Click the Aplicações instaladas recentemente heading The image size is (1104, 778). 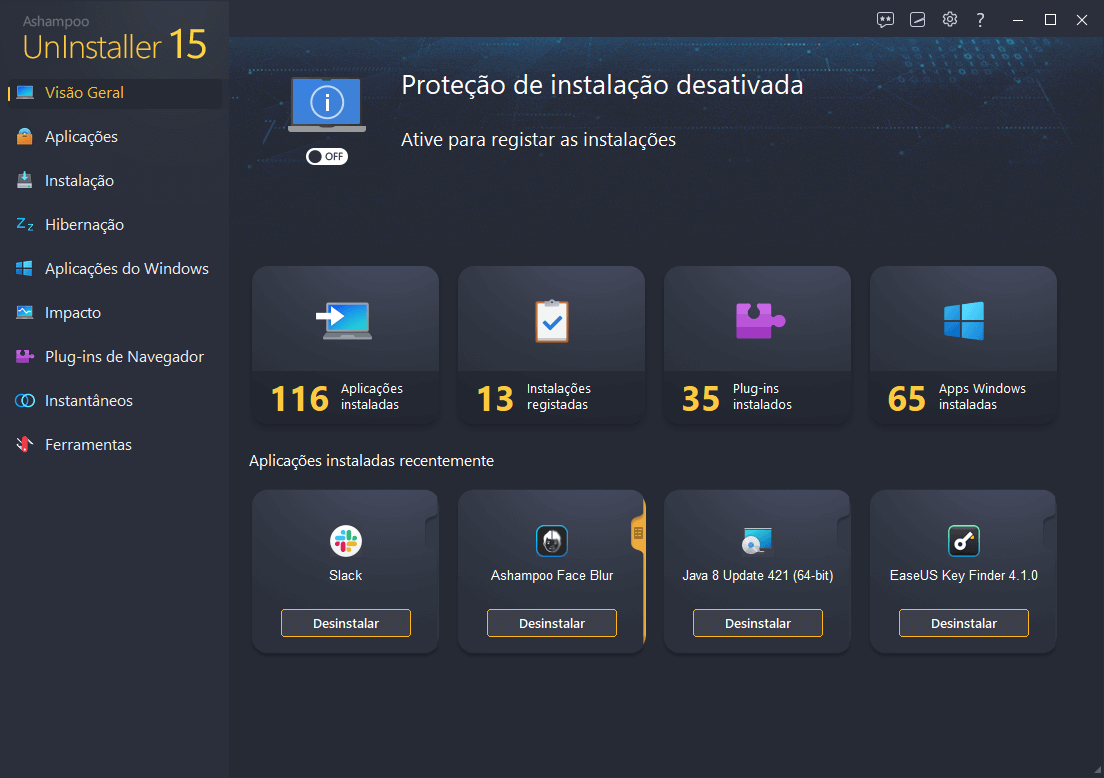tap(371, 460)
